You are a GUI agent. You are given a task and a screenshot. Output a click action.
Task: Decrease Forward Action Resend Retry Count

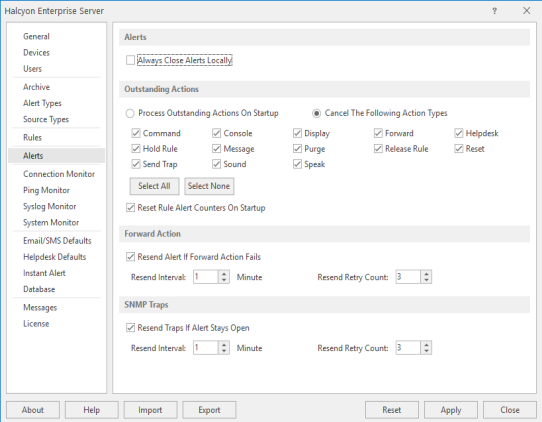pos(426,280)
